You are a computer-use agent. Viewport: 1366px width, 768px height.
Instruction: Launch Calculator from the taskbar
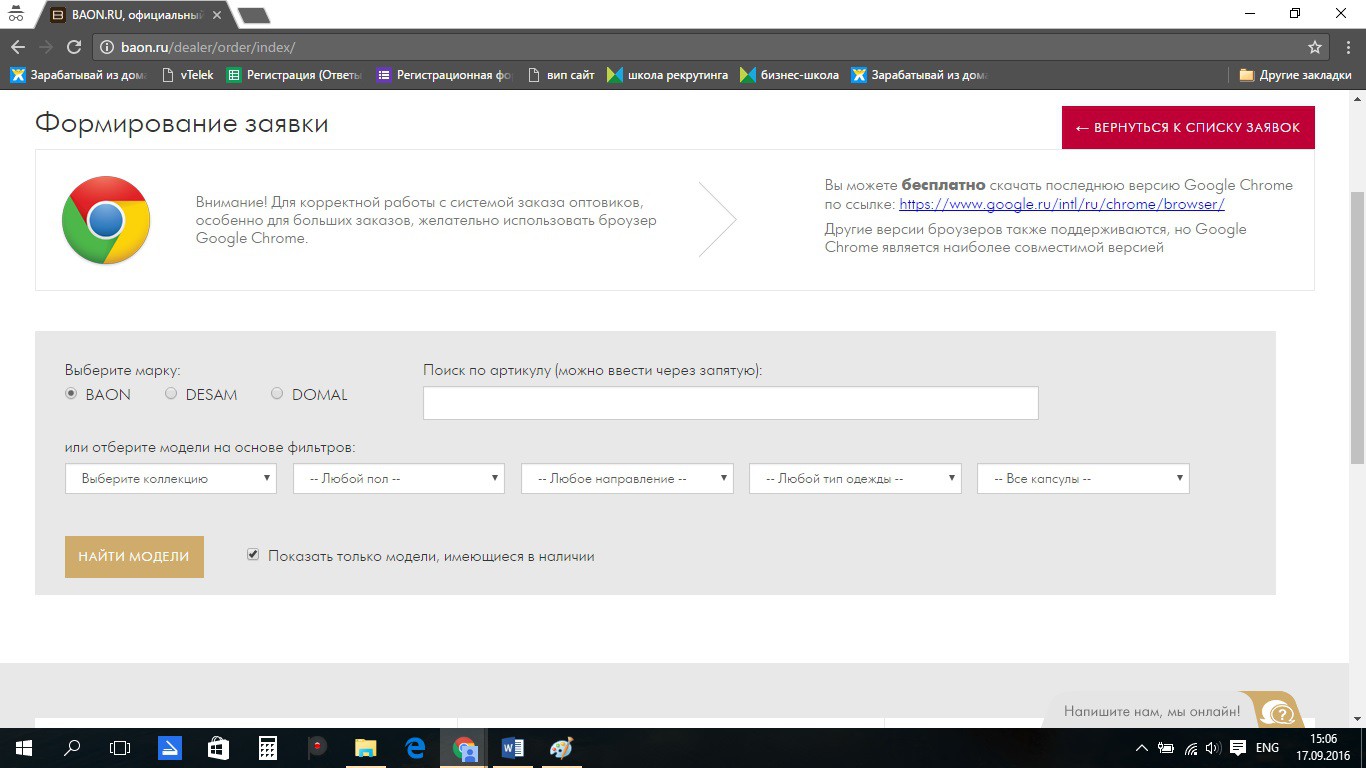[x=267, y=748]
